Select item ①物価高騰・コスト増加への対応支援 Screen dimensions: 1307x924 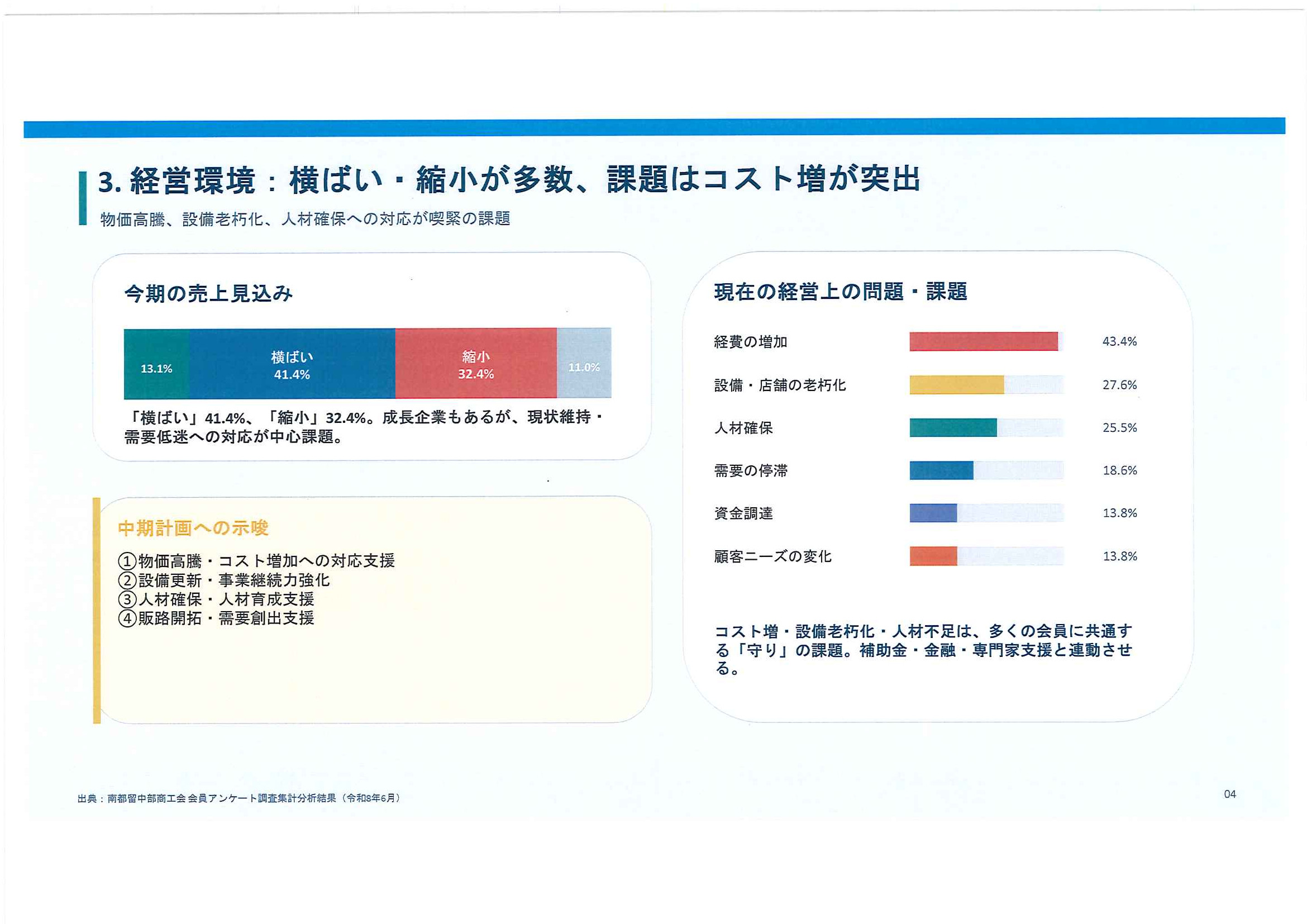pyautogui.click(x=256, y=561)
